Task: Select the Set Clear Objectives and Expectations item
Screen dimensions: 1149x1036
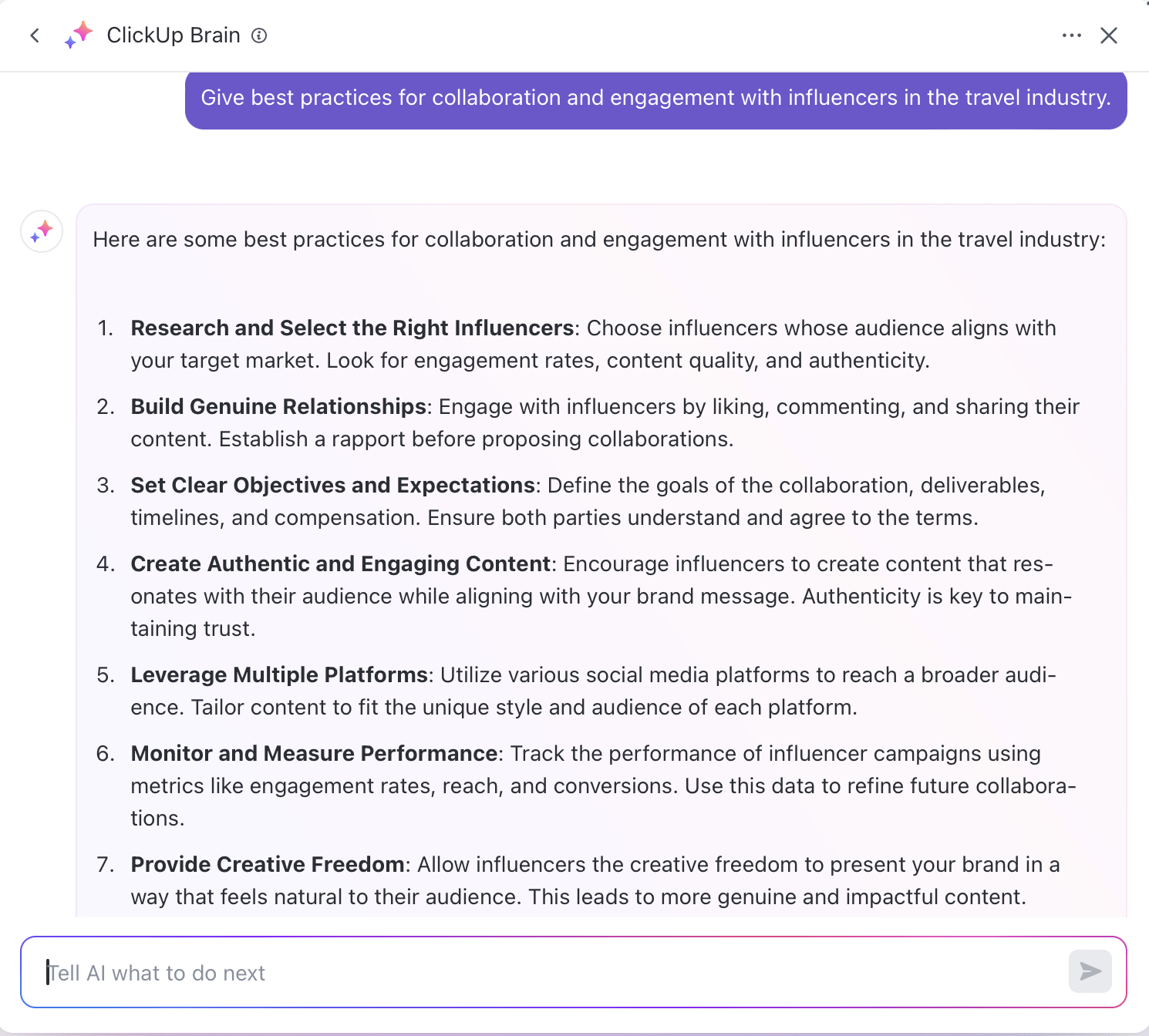Action: pos(332,485)
